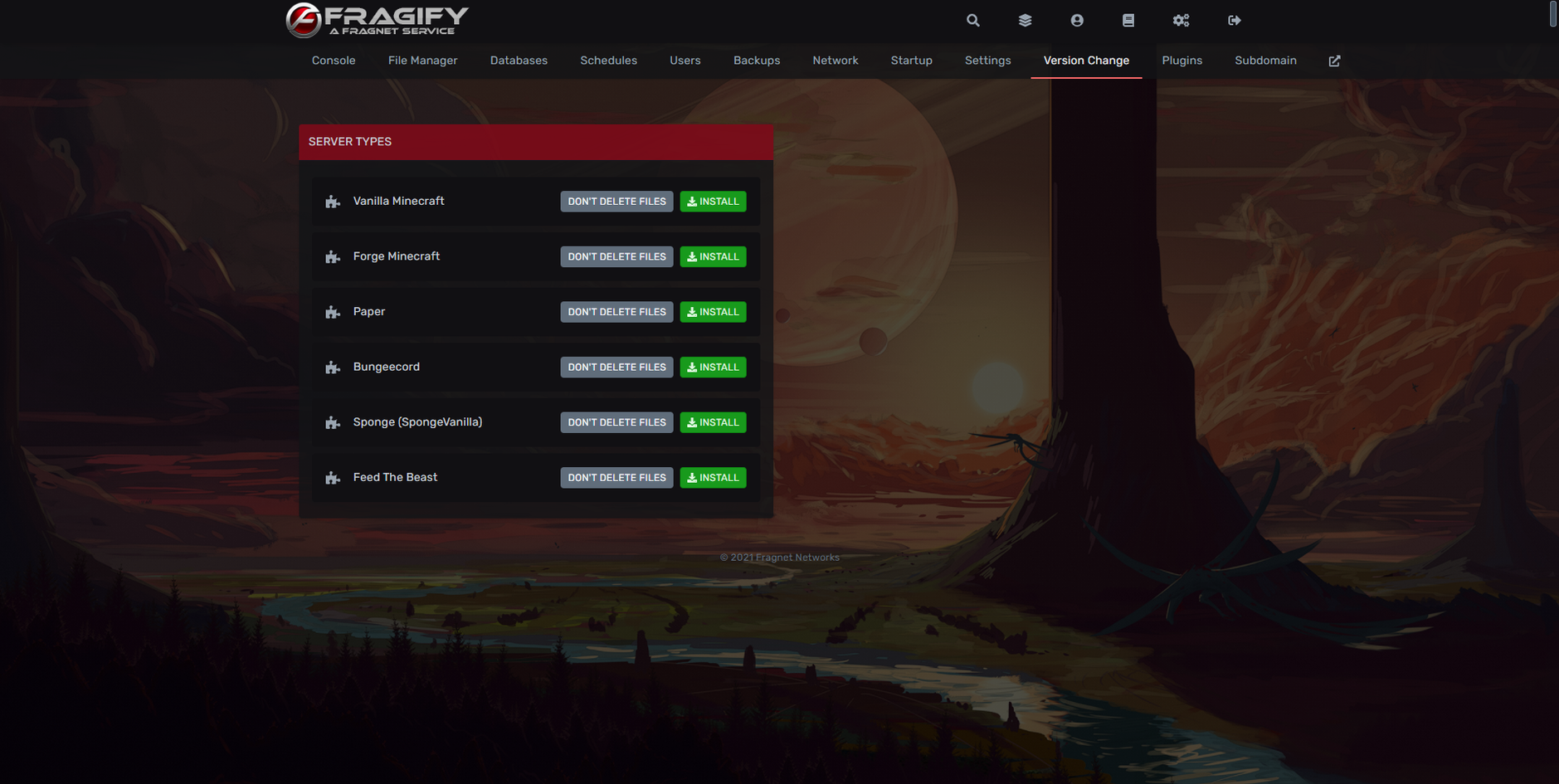Install Forge Minecraft server type
Viewport: 1559px width, 784px height.
tap(713, 256)
